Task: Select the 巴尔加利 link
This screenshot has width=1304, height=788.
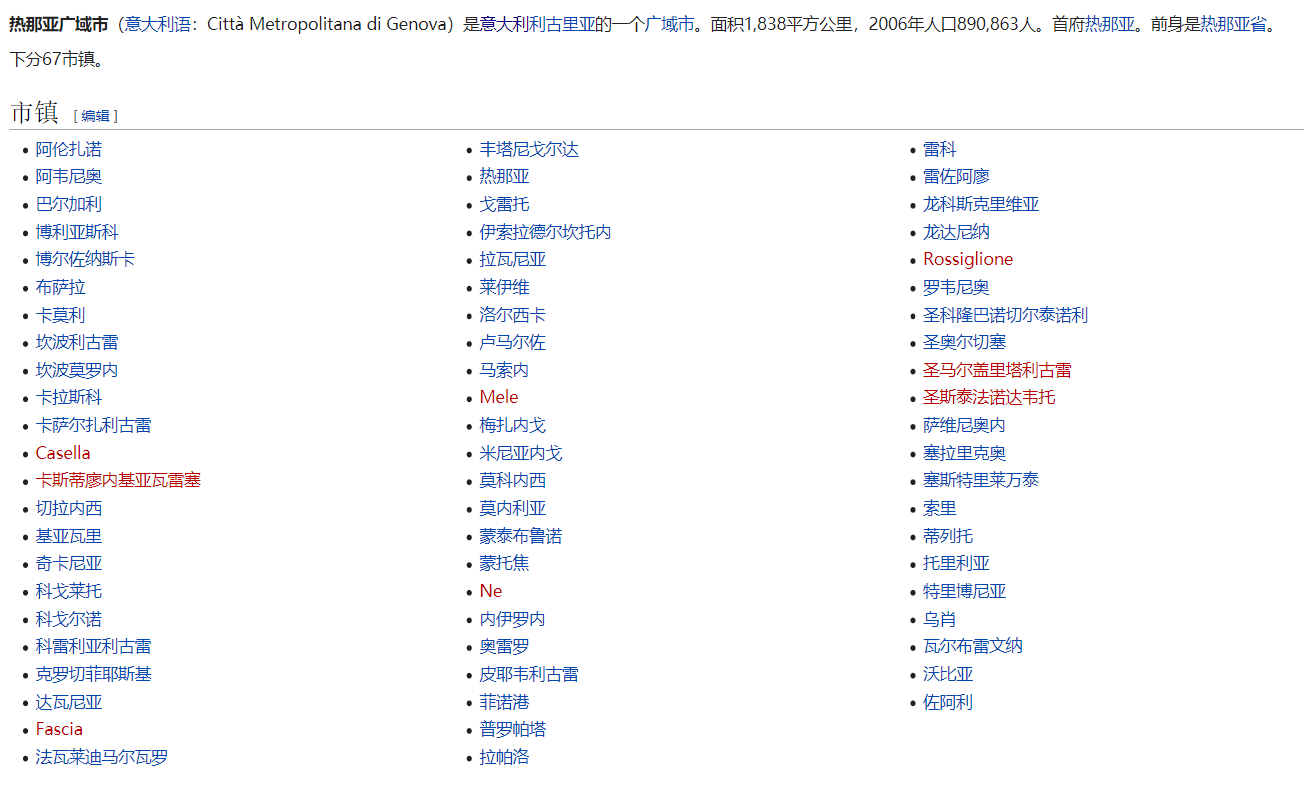Action: (x=69, y=204)
